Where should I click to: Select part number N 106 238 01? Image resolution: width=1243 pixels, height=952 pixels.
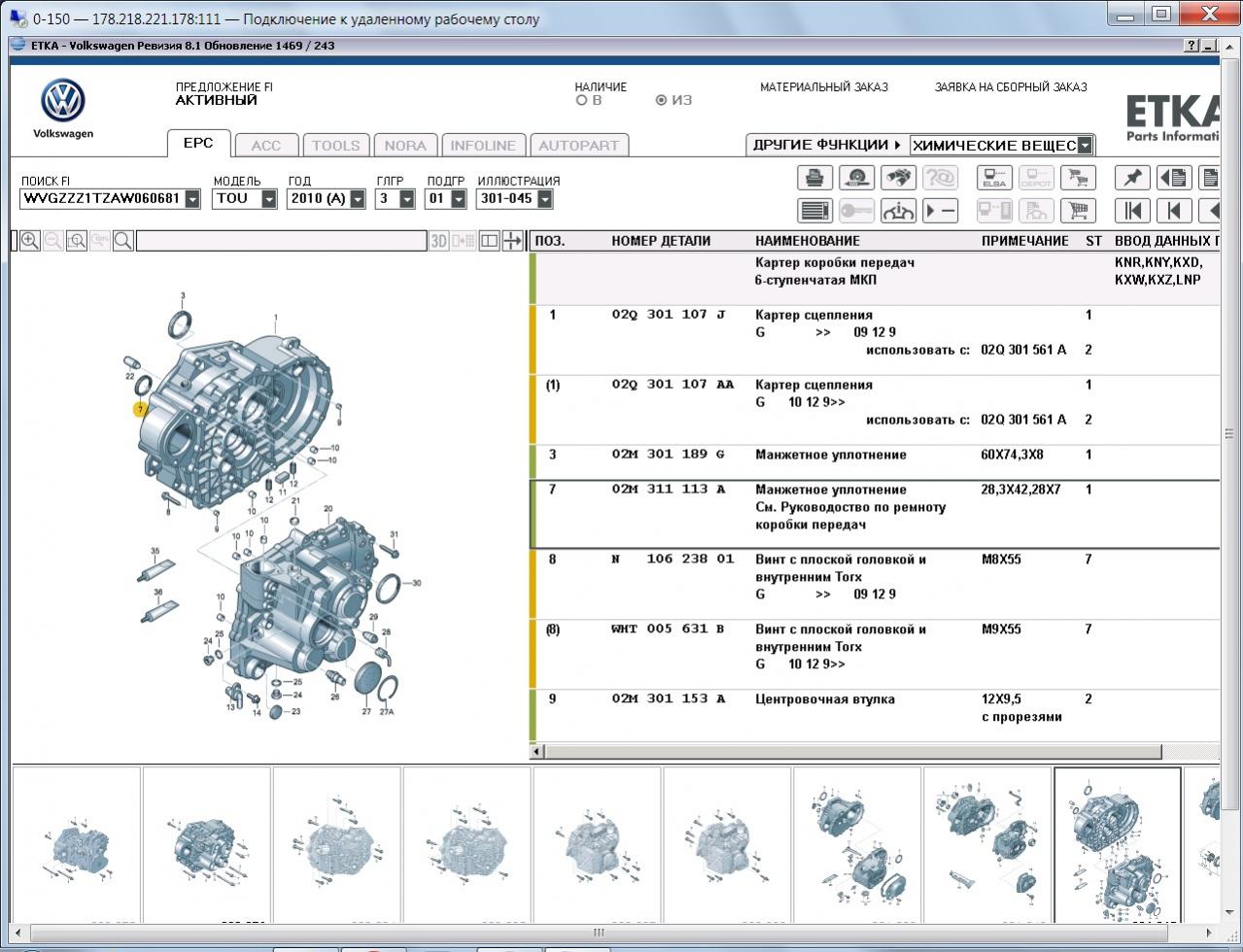pyautogui.click(x=673, y=560)
